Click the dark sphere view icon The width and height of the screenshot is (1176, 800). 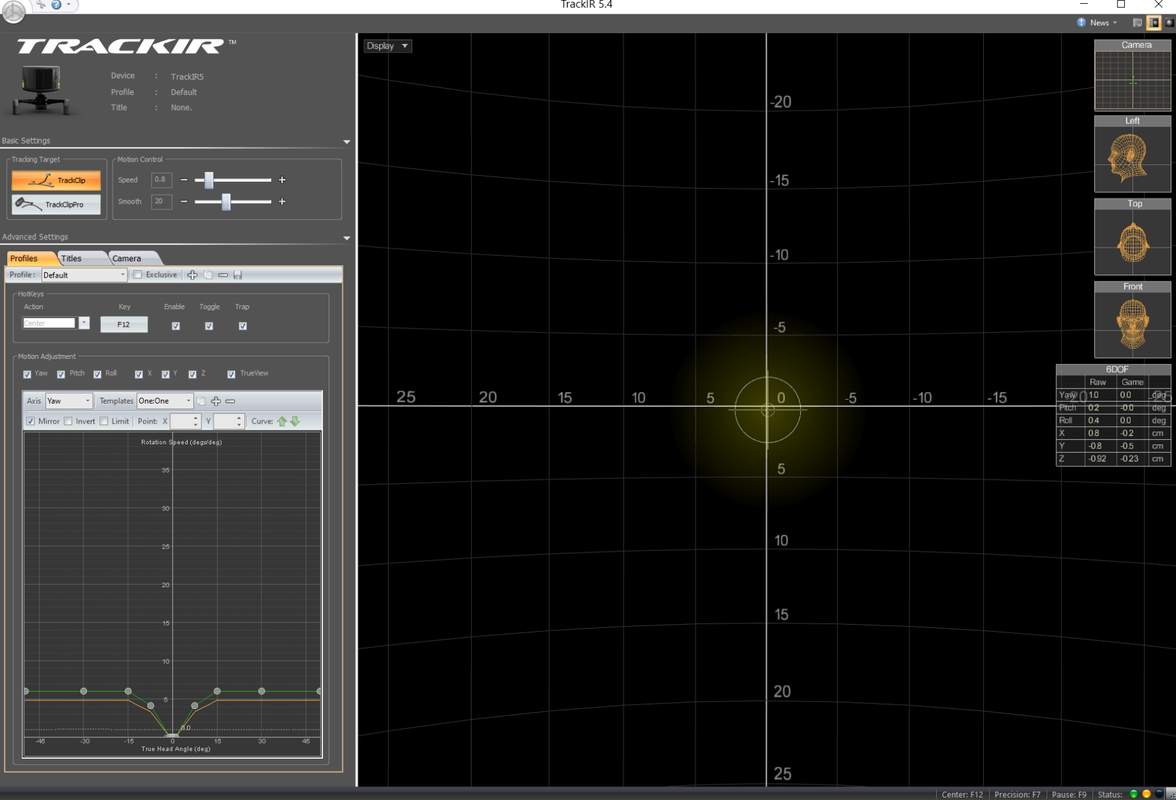[x=1169, y=22]
